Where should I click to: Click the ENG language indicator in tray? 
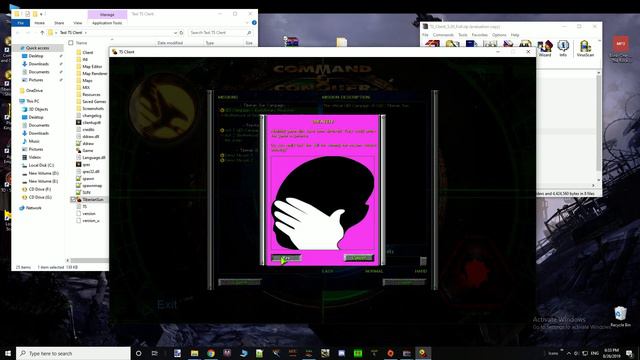point(595,353)
